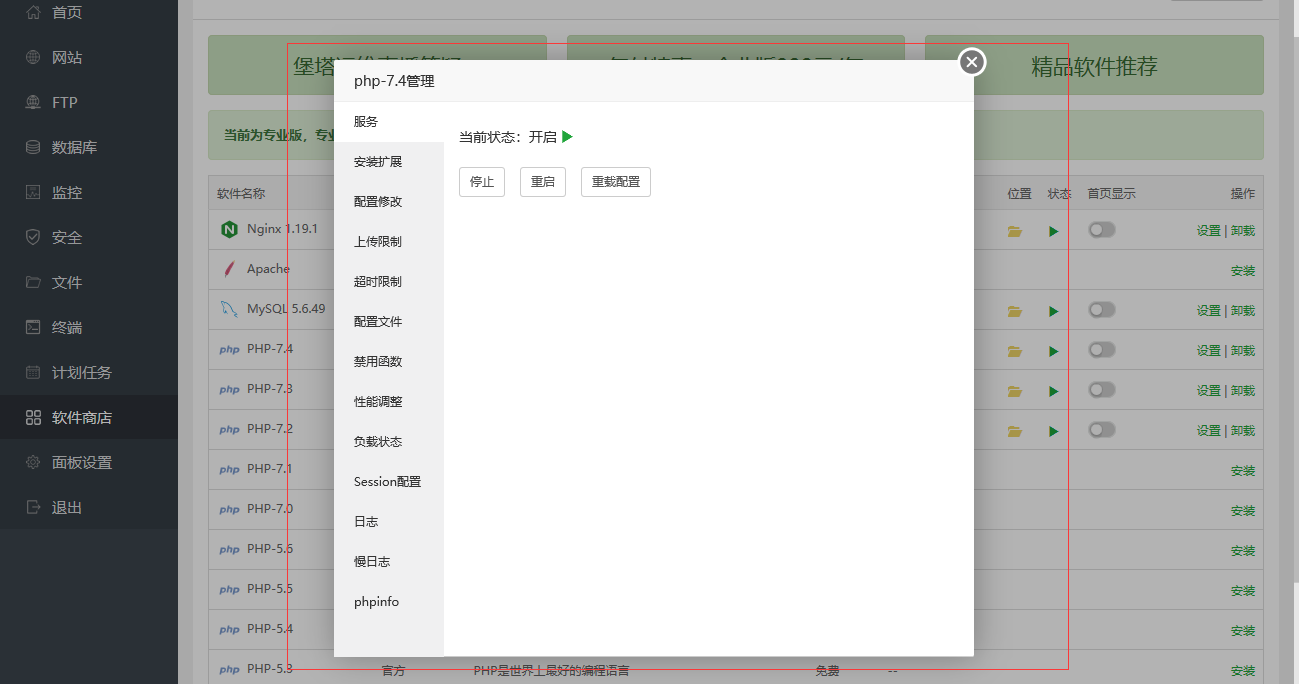1299x684 pixels.
Task: Select the 服务 tab in dialog
Action: 389,122
